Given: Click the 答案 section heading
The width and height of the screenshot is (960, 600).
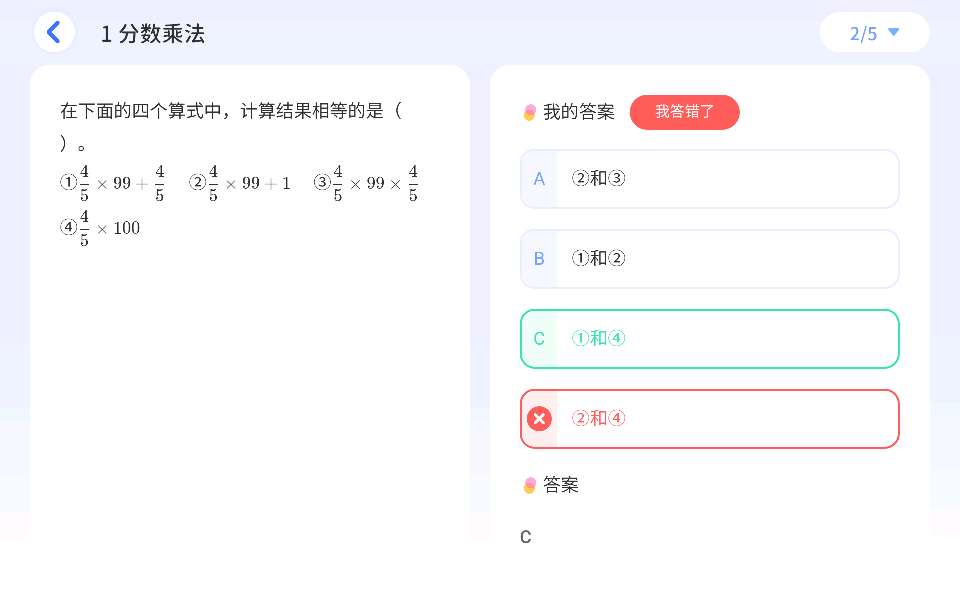Looking at the screenshot, I should 561,486.
